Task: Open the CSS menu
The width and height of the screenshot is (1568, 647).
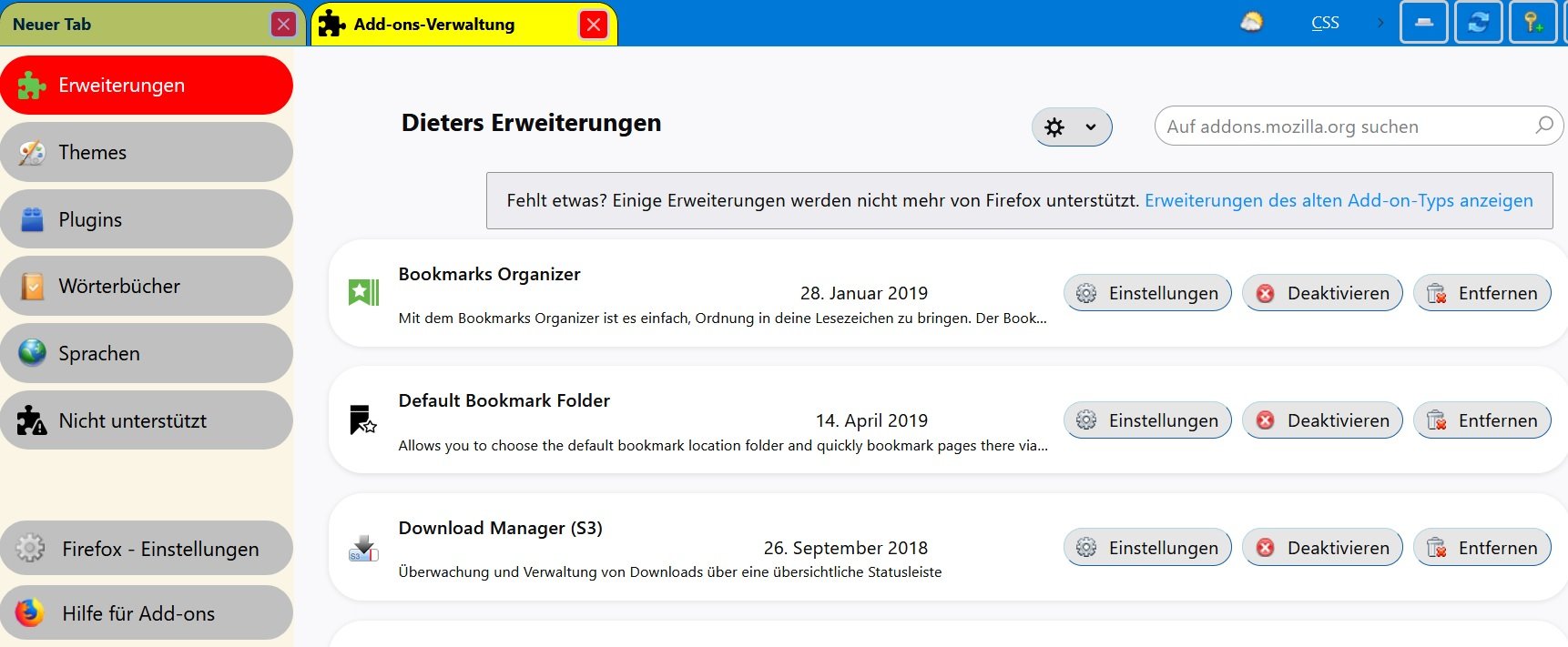Action: point(1325,23)
